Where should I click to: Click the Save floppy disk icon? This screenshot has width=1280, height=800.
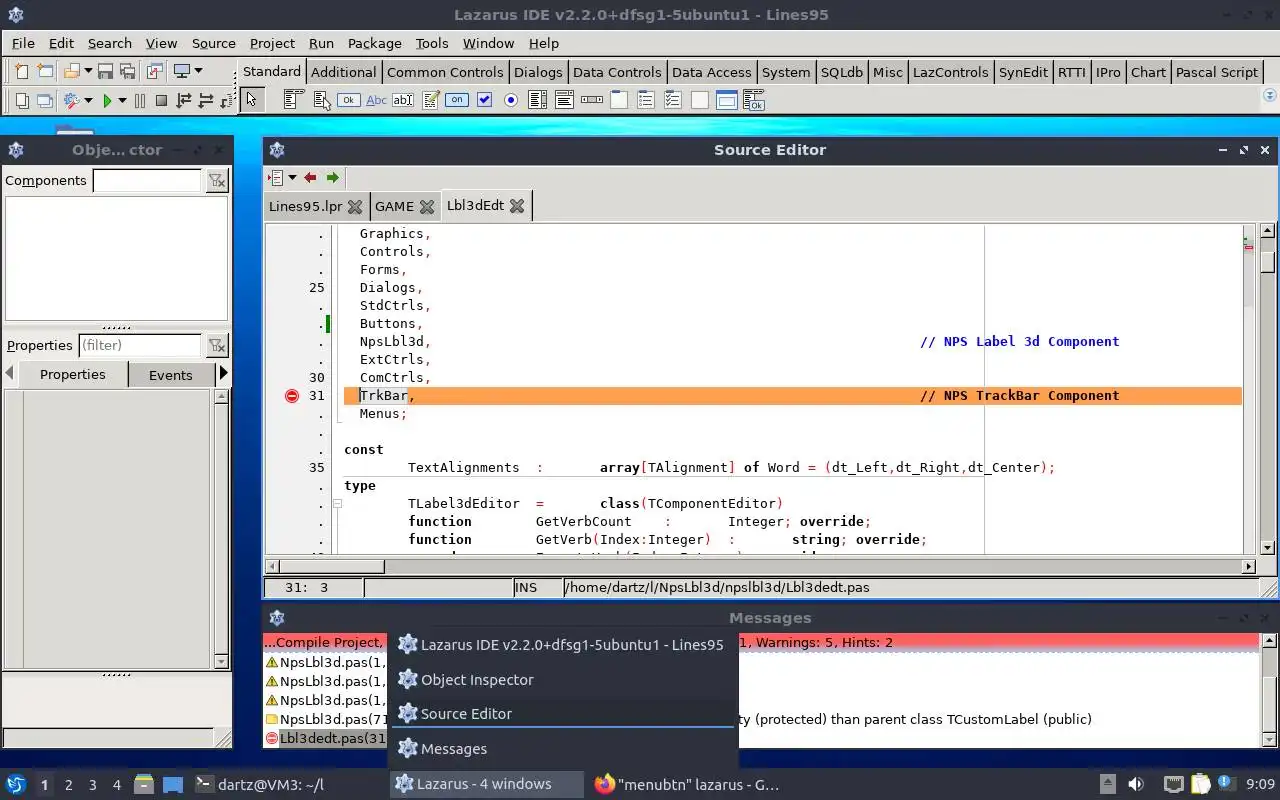pyautogui.click(x=105, y=71)
